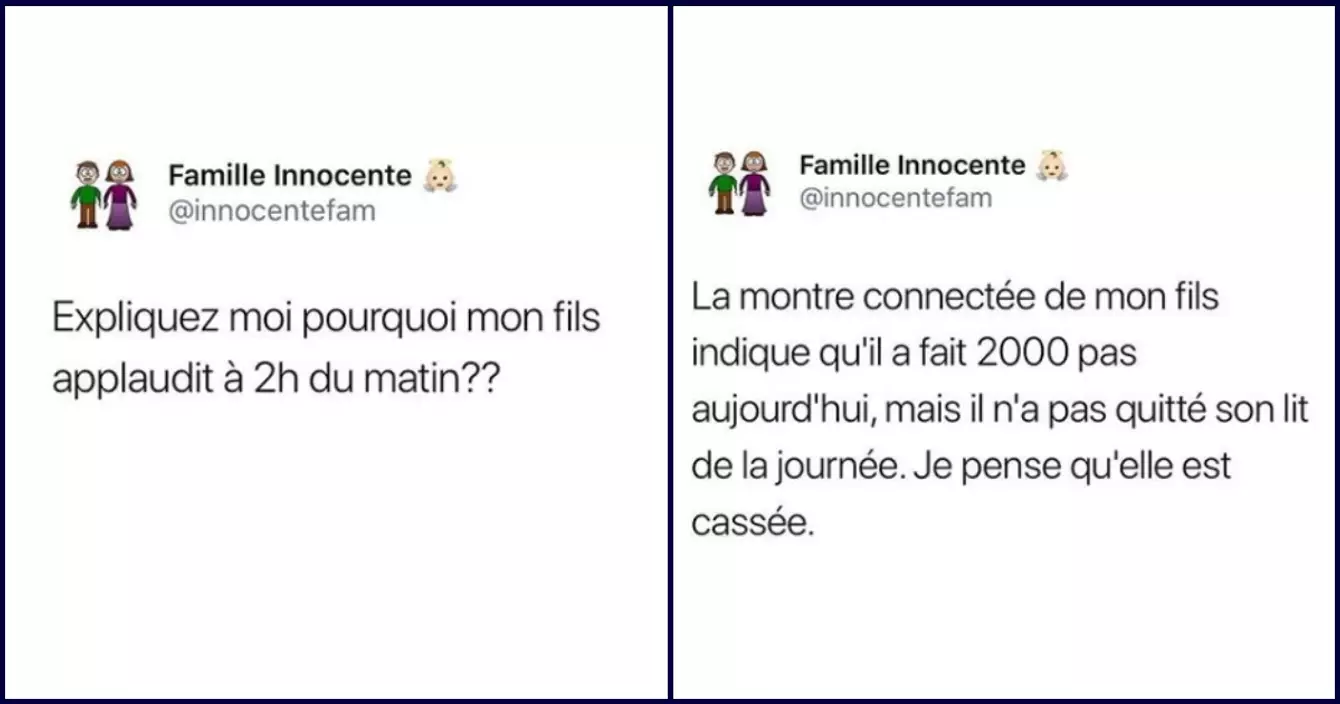Click the baby emoji in left tweet header
1340x704 pixels.
[440, 176]
